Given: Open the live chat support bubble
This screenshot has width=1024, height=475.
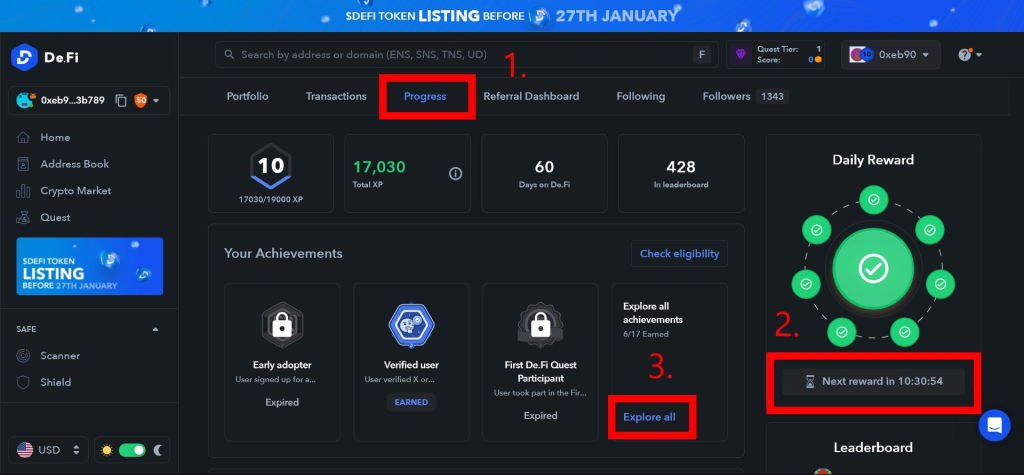Looking at the screenshot, I should coord(994,425).
